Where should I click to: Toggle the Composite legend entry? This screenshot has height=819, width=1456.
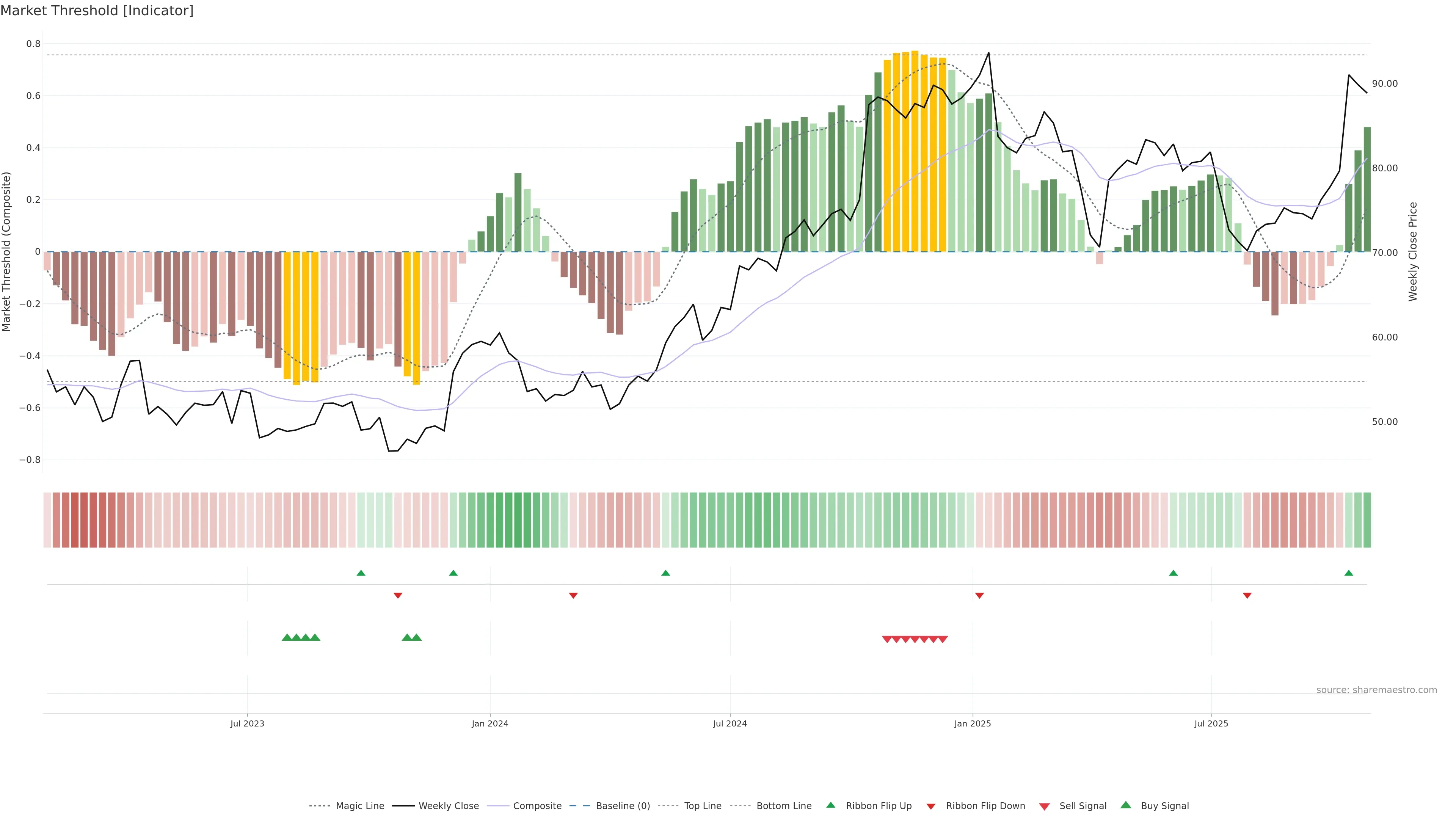coord(537,806)
